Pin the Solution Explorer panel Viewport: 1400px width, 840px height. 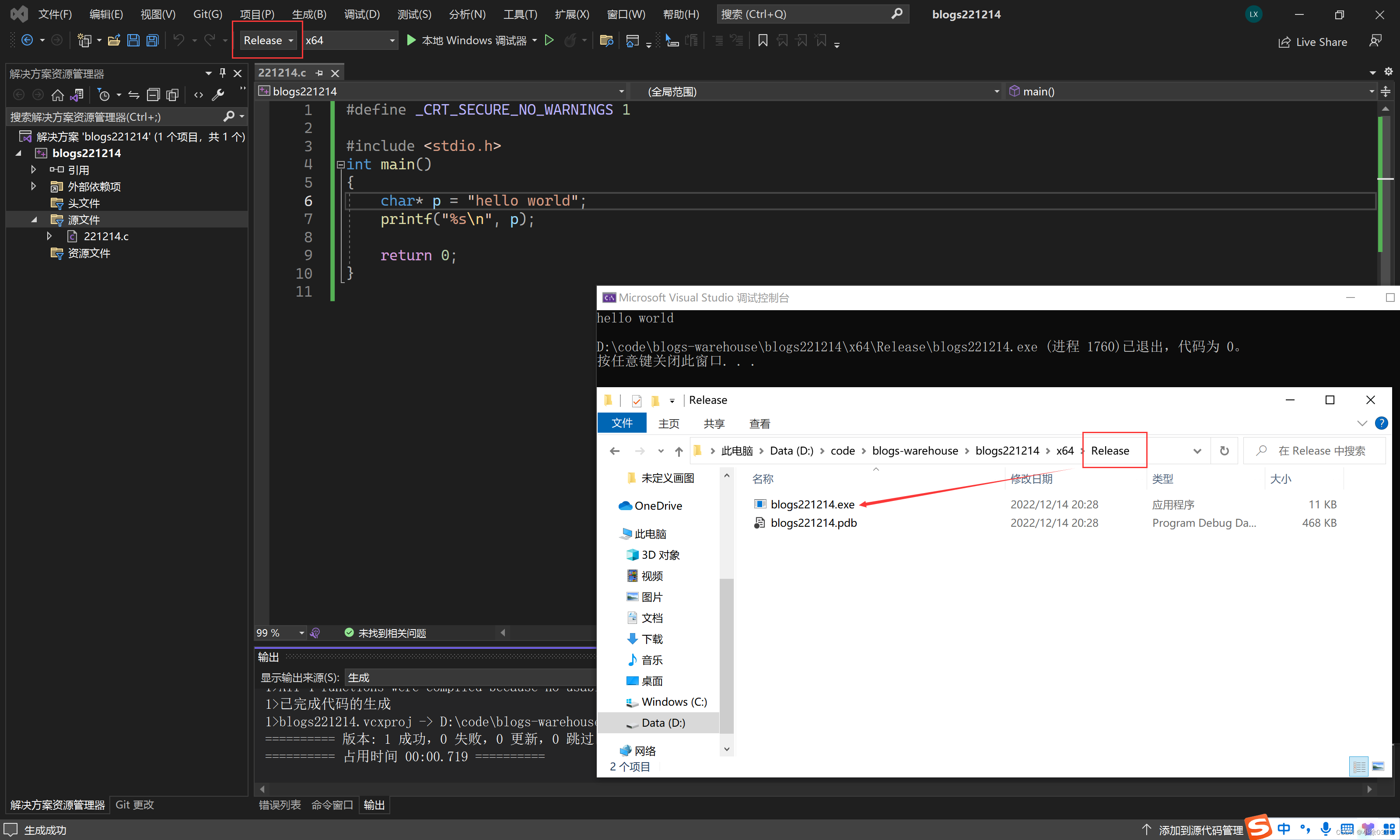[x=222, y=73]
